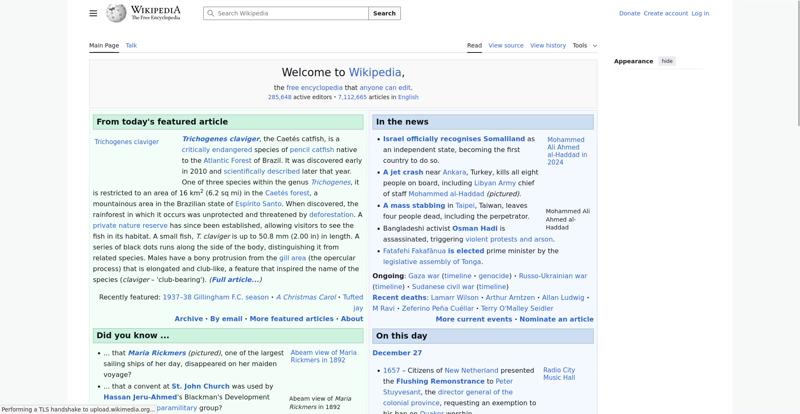Click the magnifier icon in search box

point(210,14)
